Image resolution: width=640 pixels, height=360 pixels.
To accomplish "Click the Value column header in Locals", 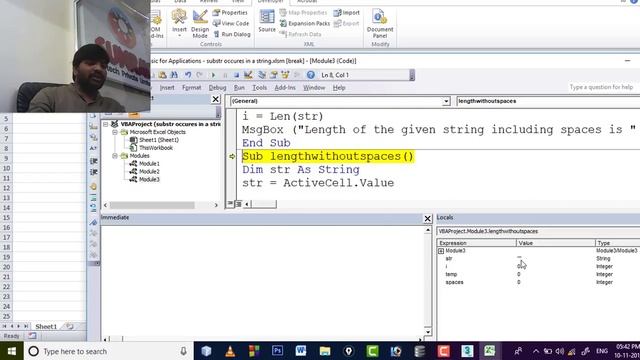I will (556, 243).
